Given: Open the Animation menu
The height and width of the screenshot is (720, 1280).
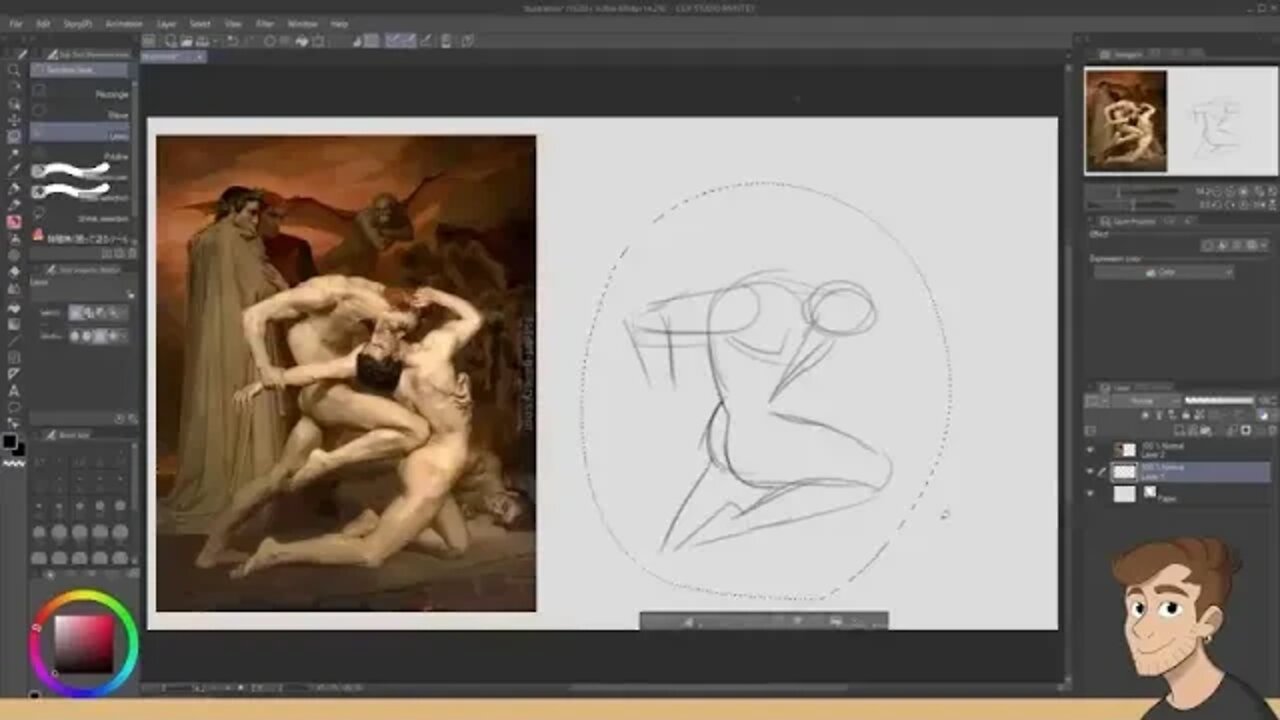Looking at the screenshot, I should [124, 23].
